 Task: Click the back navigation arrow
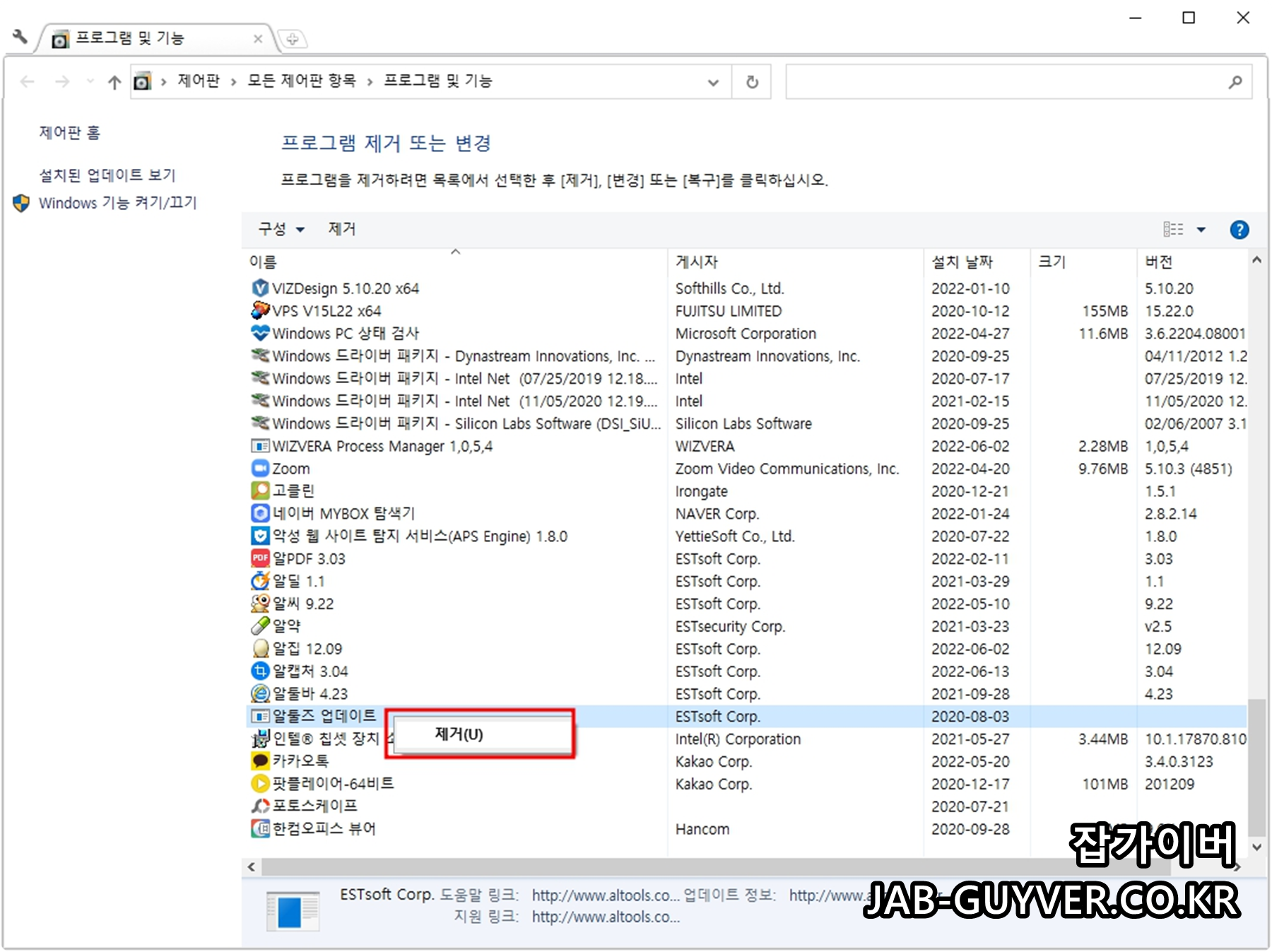click(27, 82)
